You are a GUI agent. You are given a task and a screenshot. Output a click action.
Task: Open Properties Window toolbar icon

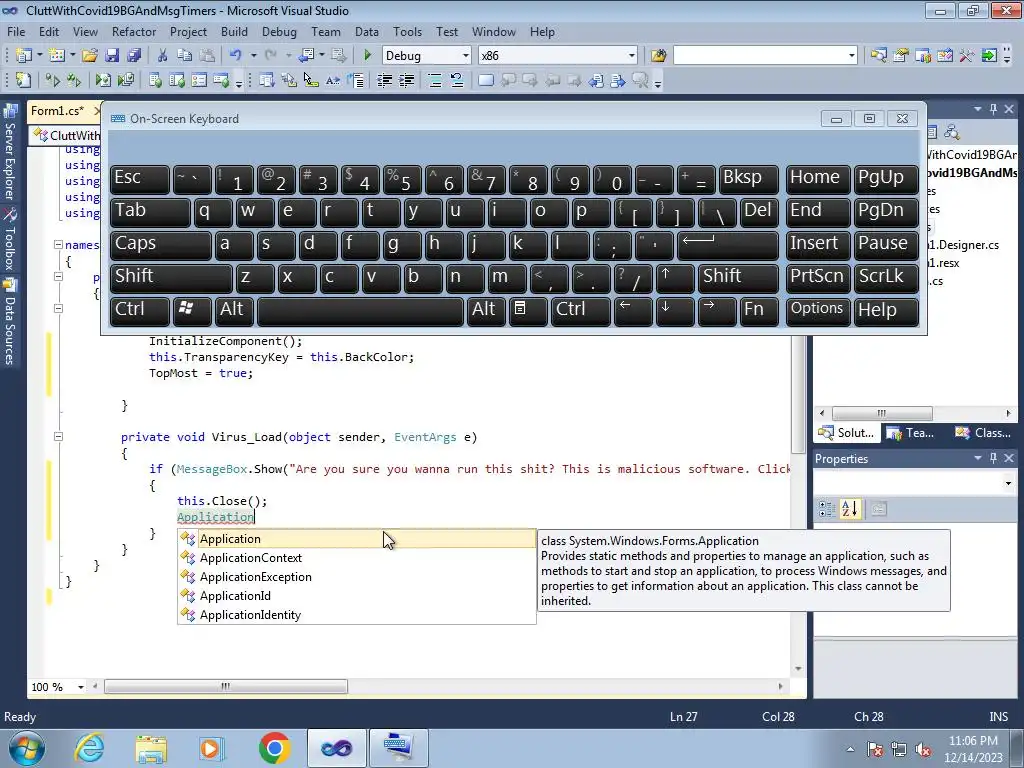point(901,56)
